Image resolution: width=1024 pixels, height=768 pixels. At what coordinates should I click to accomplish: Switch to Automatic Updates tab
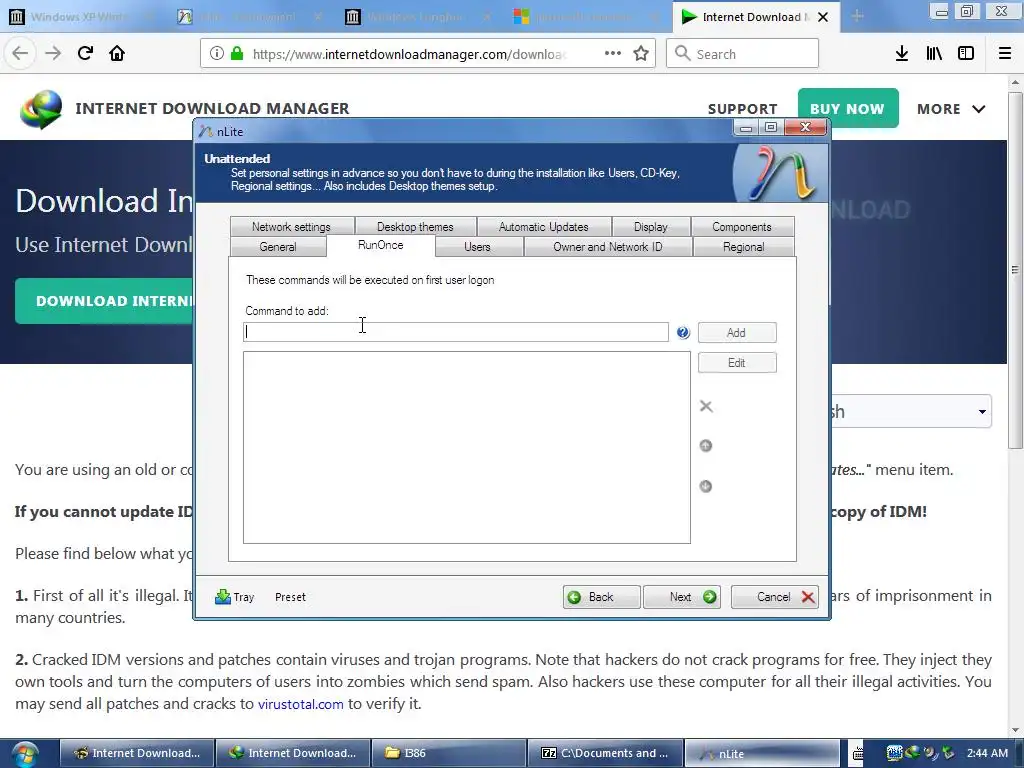tap(543, 227)
